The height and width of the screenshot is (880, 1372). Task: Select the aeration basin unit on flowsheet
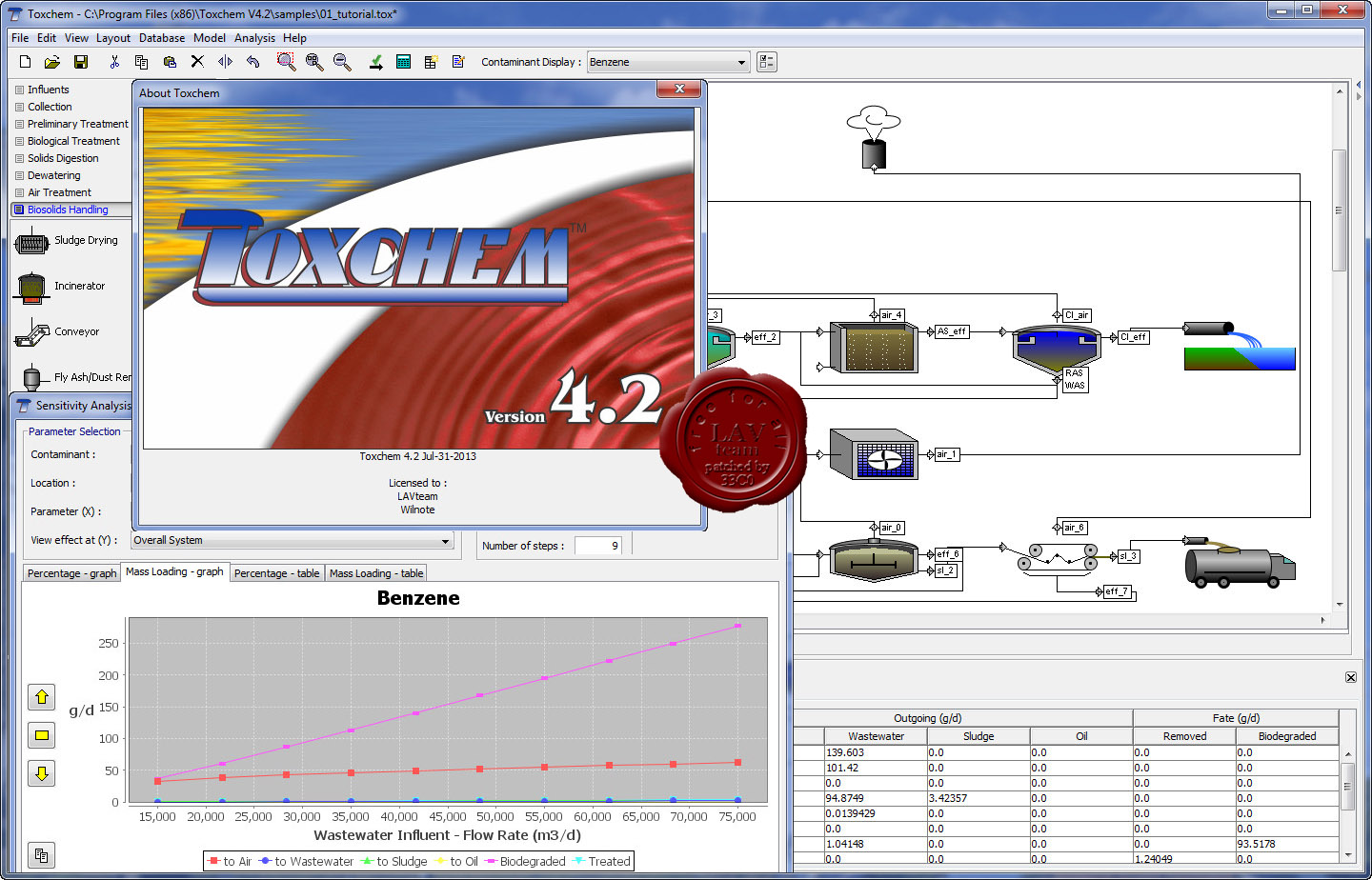click(x=874, y=348)
